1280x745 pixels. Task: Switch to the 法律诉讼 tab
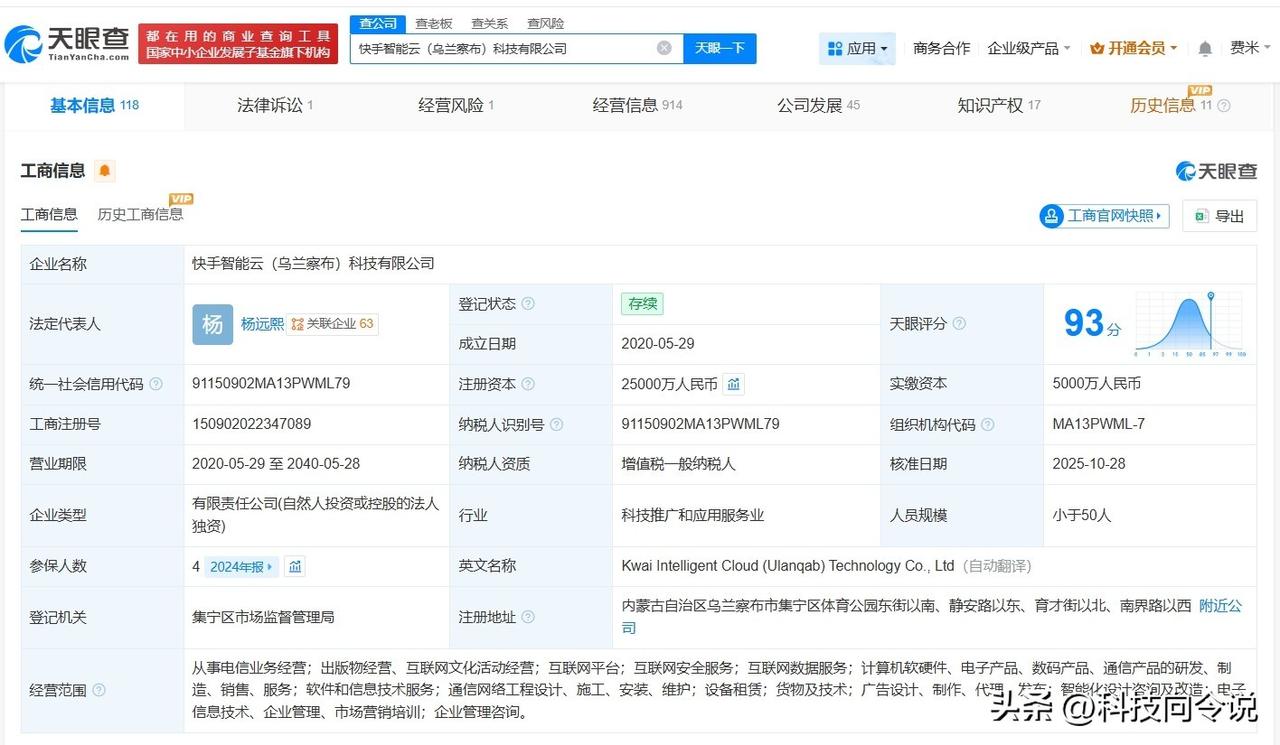(x=275, y=106)
